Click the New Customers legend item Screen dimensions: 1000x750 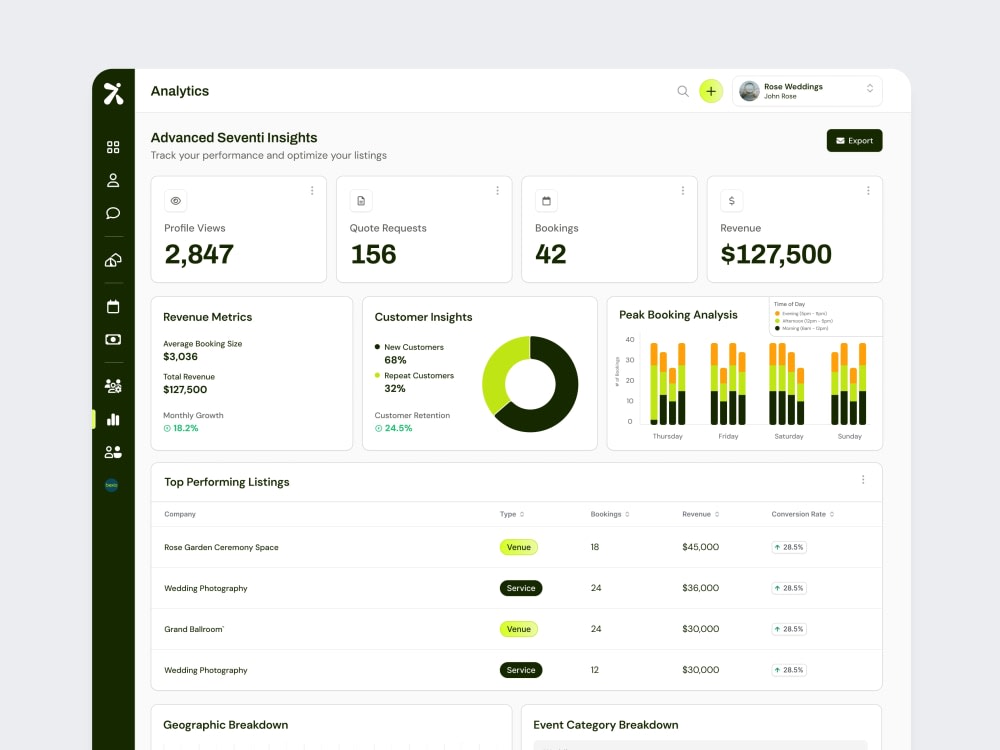click(409, 347)
